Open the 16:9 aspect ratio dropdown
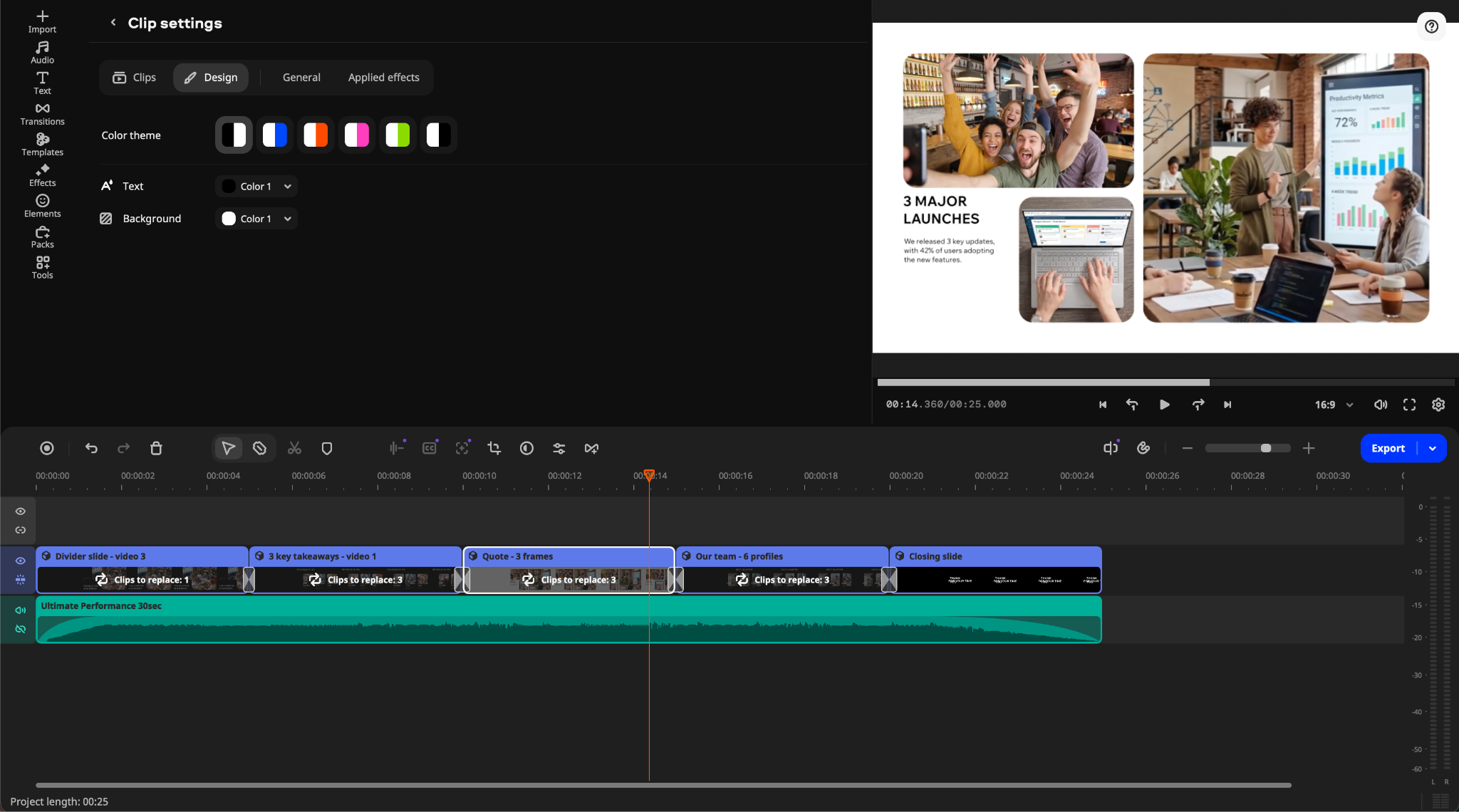This screenshot has width=1459, height=812. (x=1334, y=405)
